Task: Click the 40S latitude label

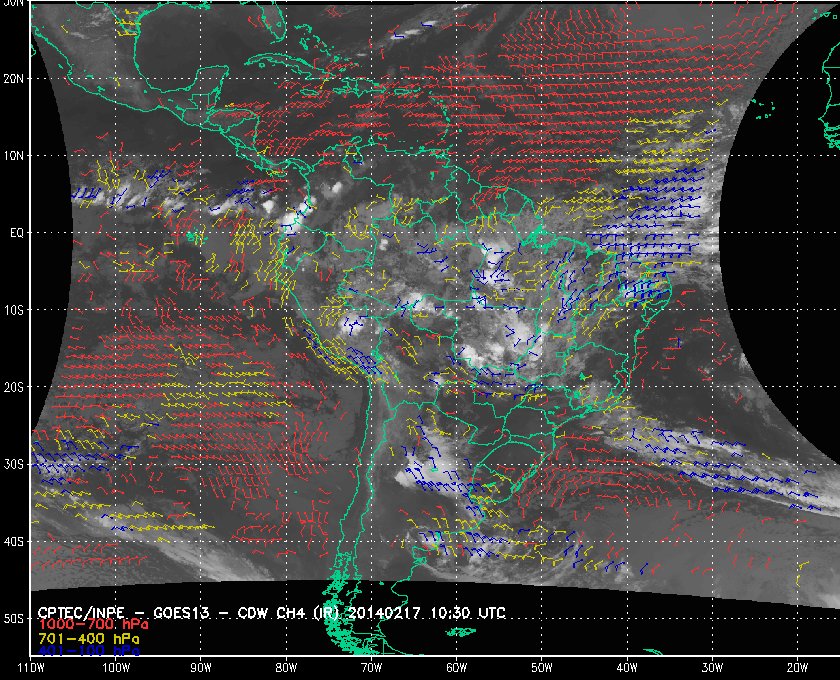Action: (13, 542)
